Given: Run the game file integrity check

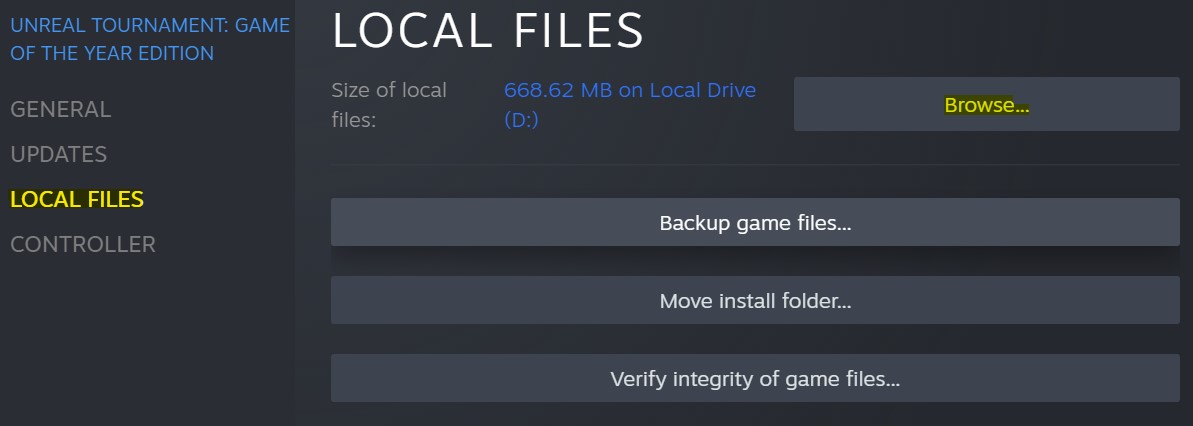Looking at the screenshot, I should click(755, 379).
